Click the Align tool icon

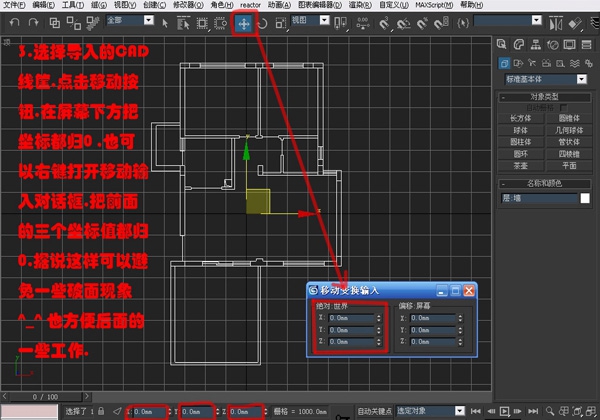click(575, 24)
